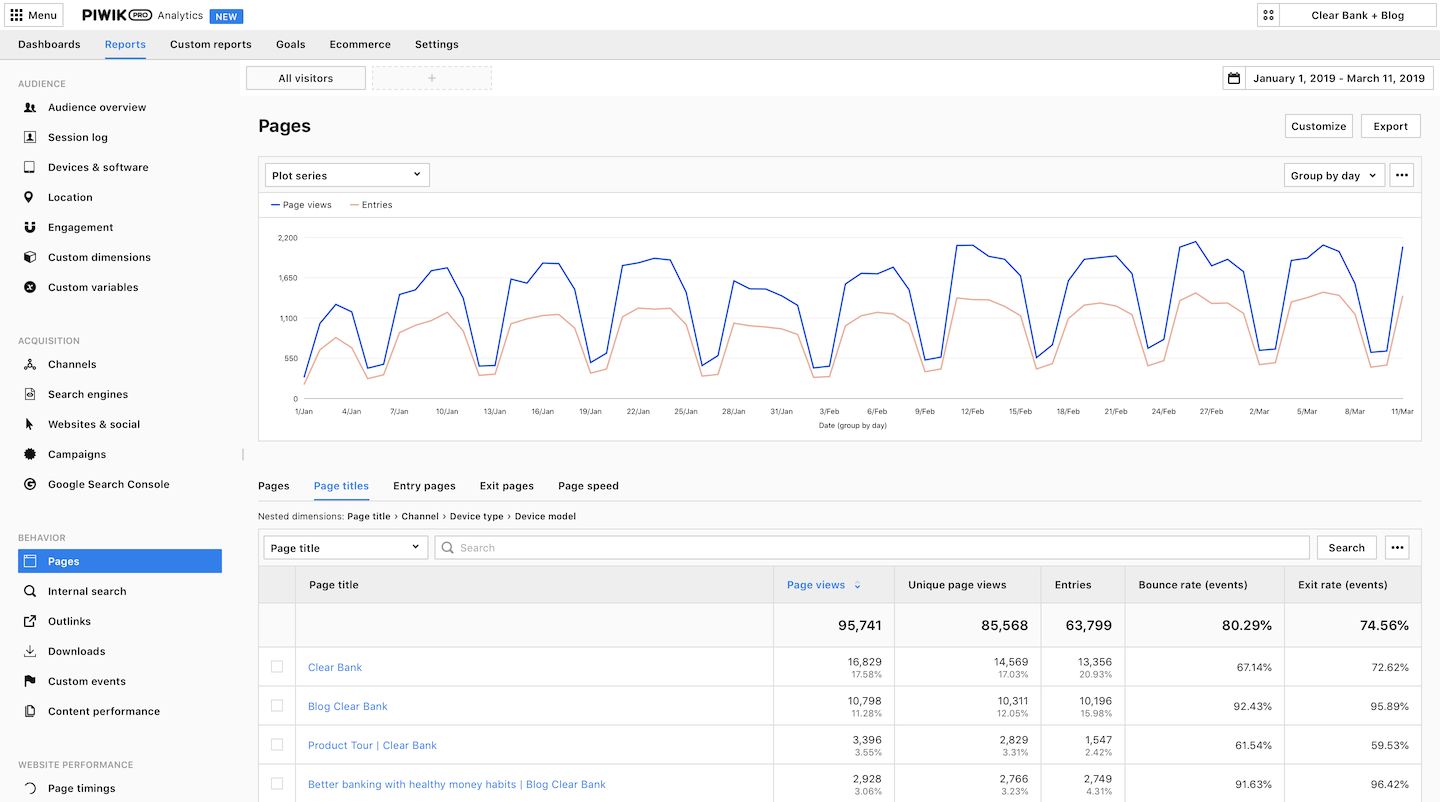
Task: Open the Blog Clear Bank link
Action: [x=348, y=706]
